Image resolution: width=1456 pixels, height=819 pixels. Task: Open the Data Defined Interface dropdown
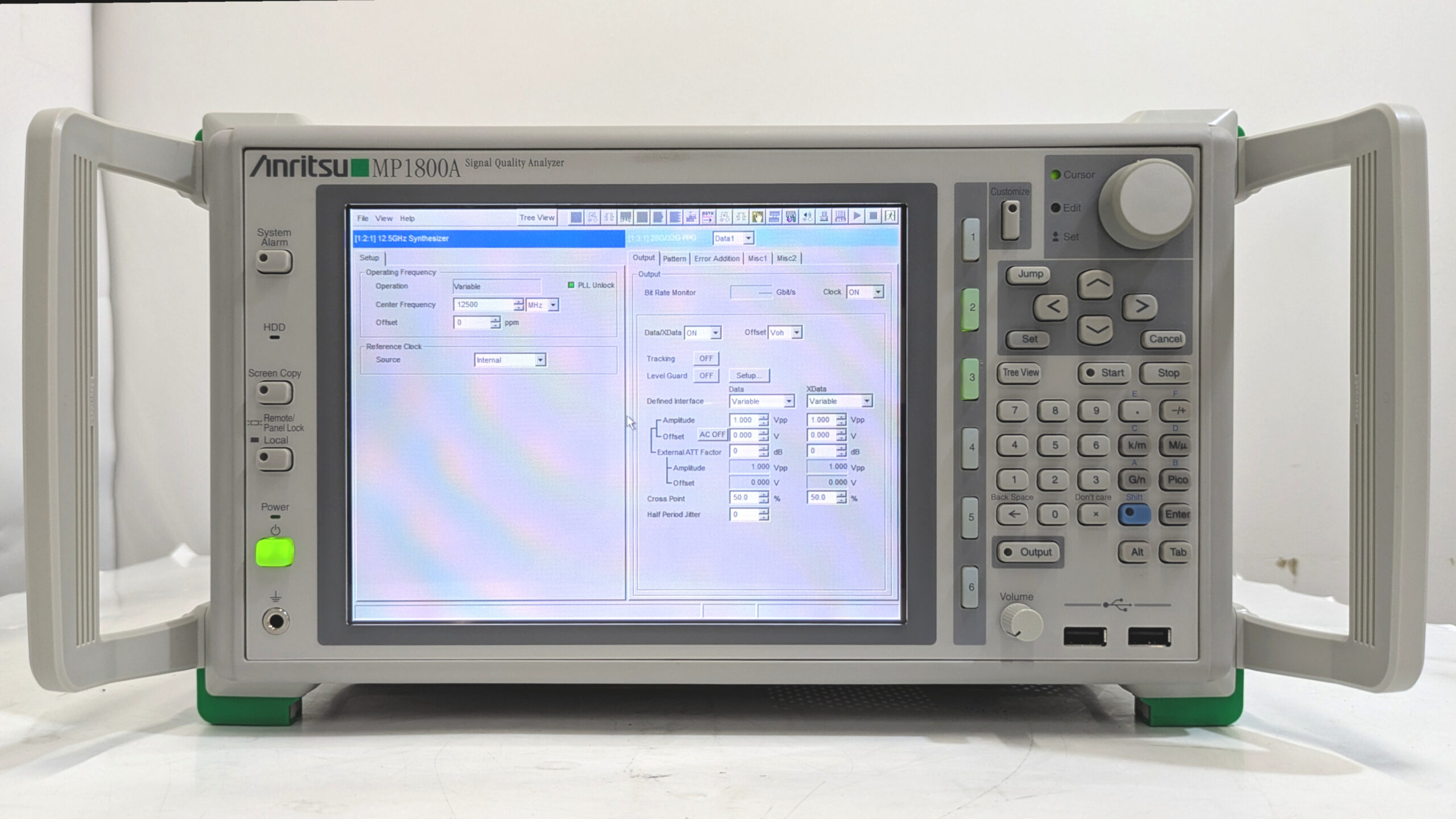pos(762,402)
